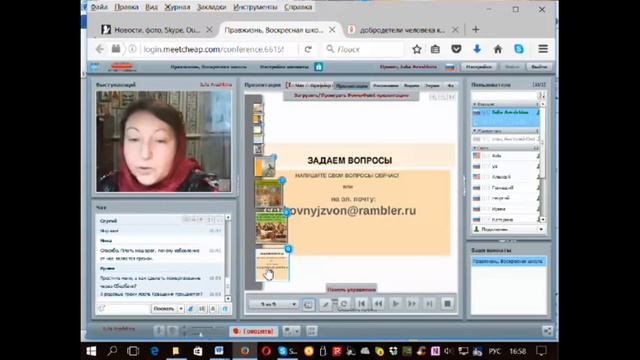This screenshot has width=640, height=360.
Task: Click the users list vertical scrollbar
Action: (542, 162)
